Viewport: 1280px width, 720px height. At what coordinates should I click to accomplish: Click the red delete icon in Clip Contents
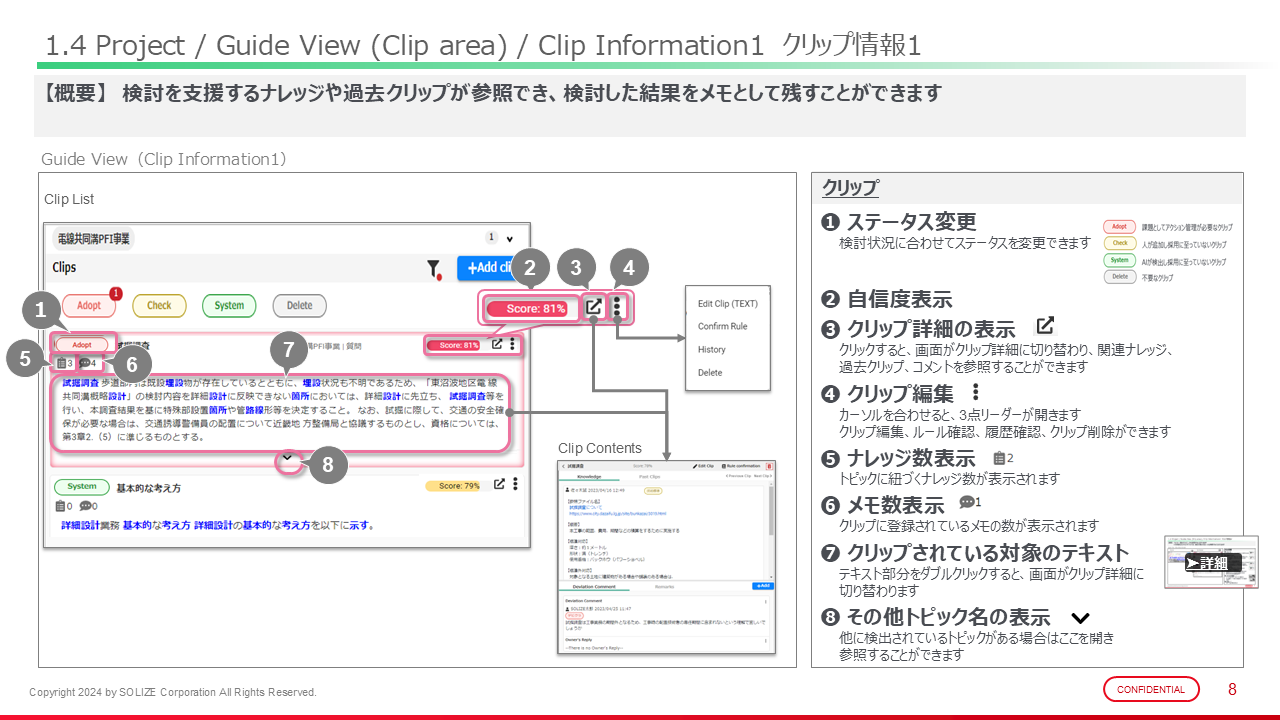[x=770, y=466]
